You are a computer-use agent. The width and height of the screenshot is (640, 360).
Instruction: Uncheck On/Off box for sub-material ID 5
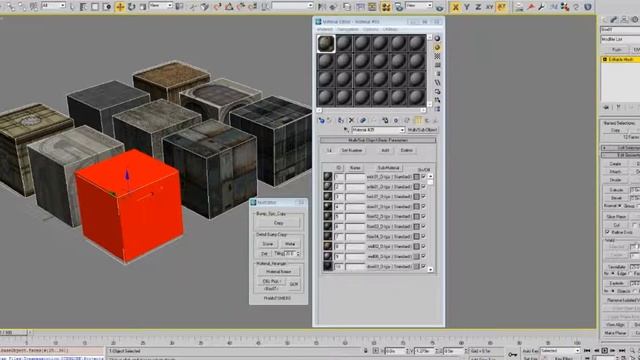click(423, 217)
